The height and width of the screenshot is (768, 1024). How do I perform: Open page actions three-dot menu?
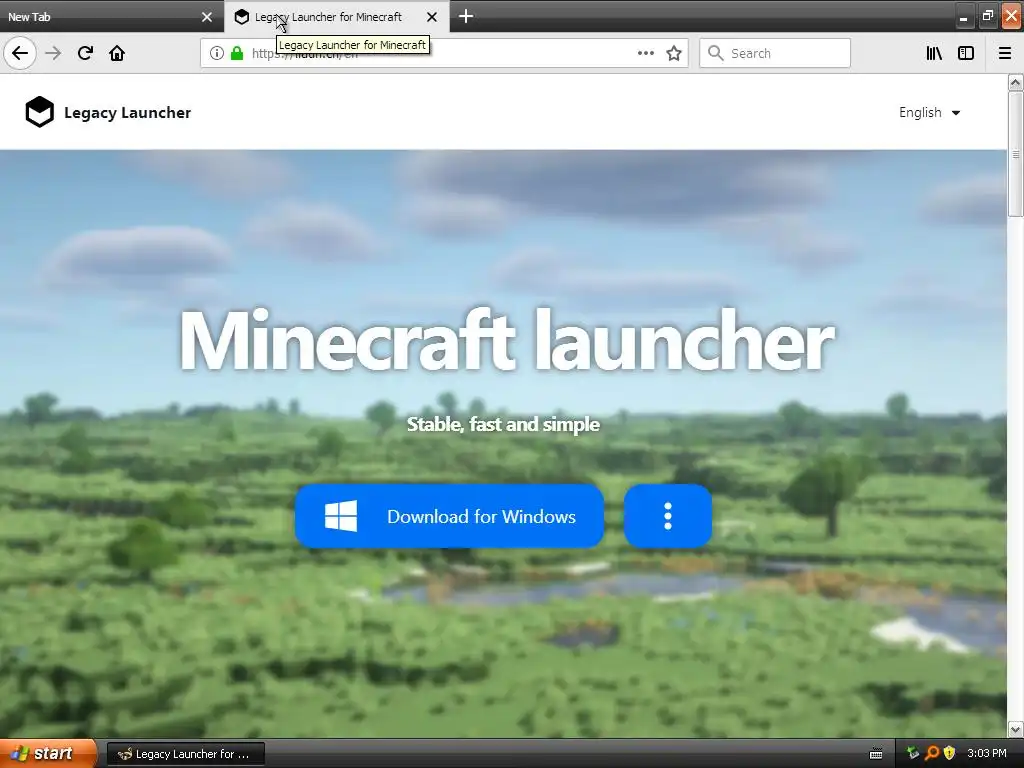coord(646,53)
